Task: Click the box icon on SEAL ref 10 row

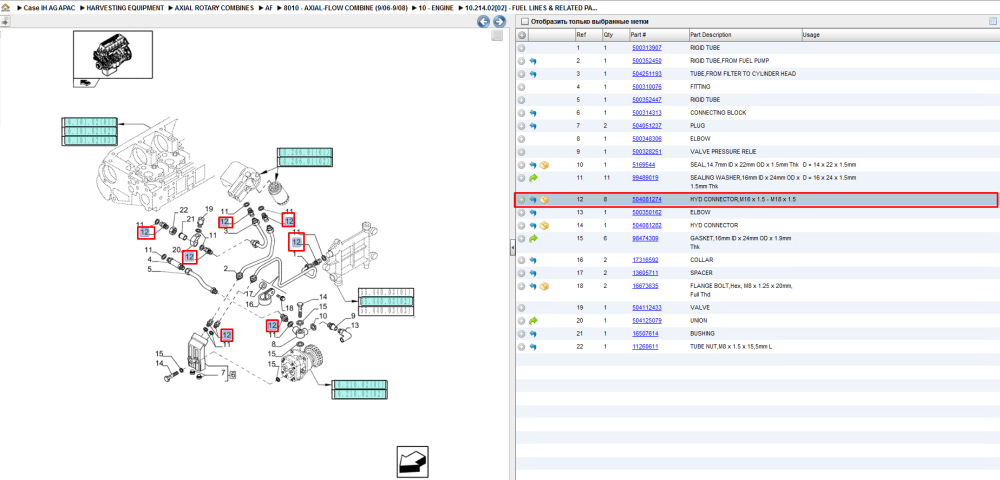Action: [x=544, y=164]
